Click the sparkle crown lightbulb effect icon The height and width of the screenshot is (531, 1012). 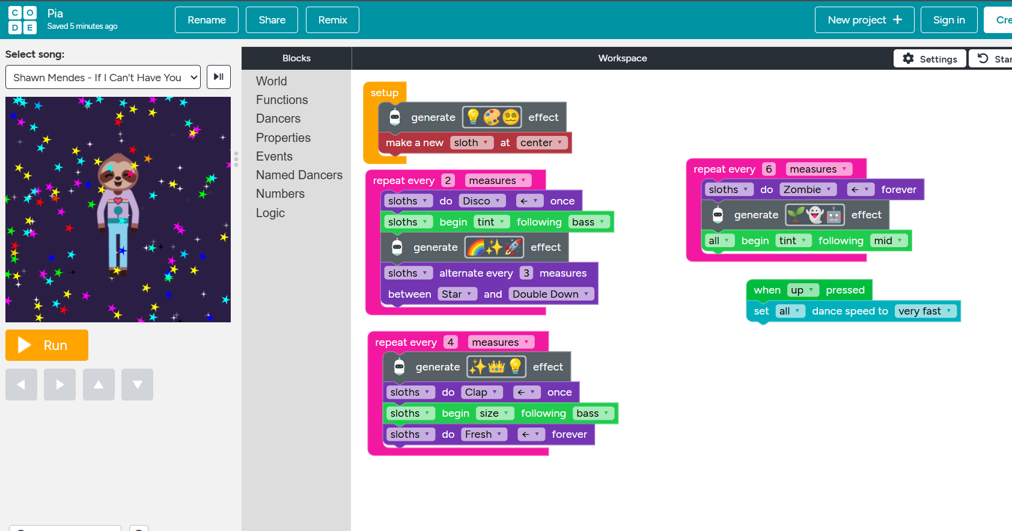(496, 367)
